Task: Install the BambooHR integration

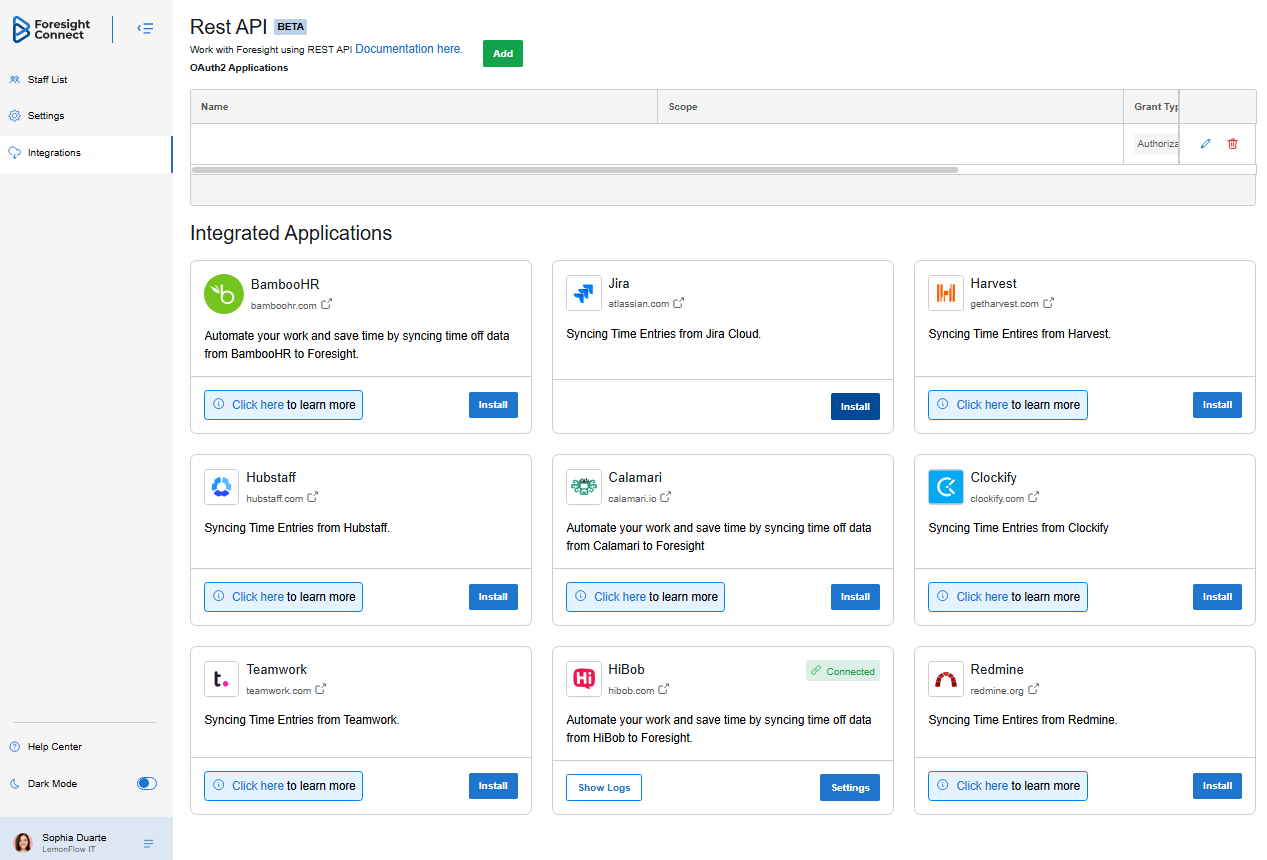Action: pyautogui.click(x=493, y=405)
